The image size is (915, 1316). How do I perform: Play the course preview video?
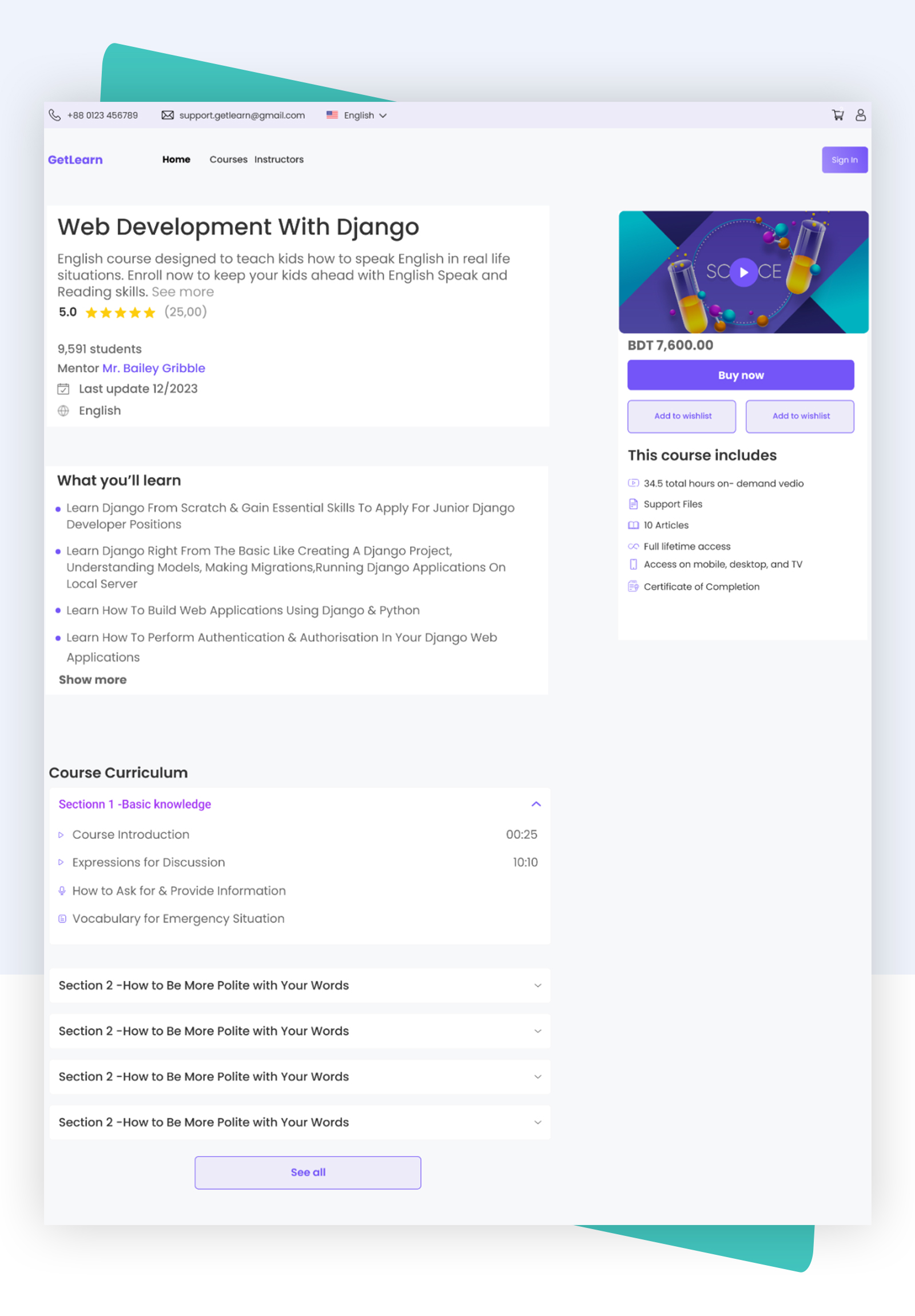point(743,272)
